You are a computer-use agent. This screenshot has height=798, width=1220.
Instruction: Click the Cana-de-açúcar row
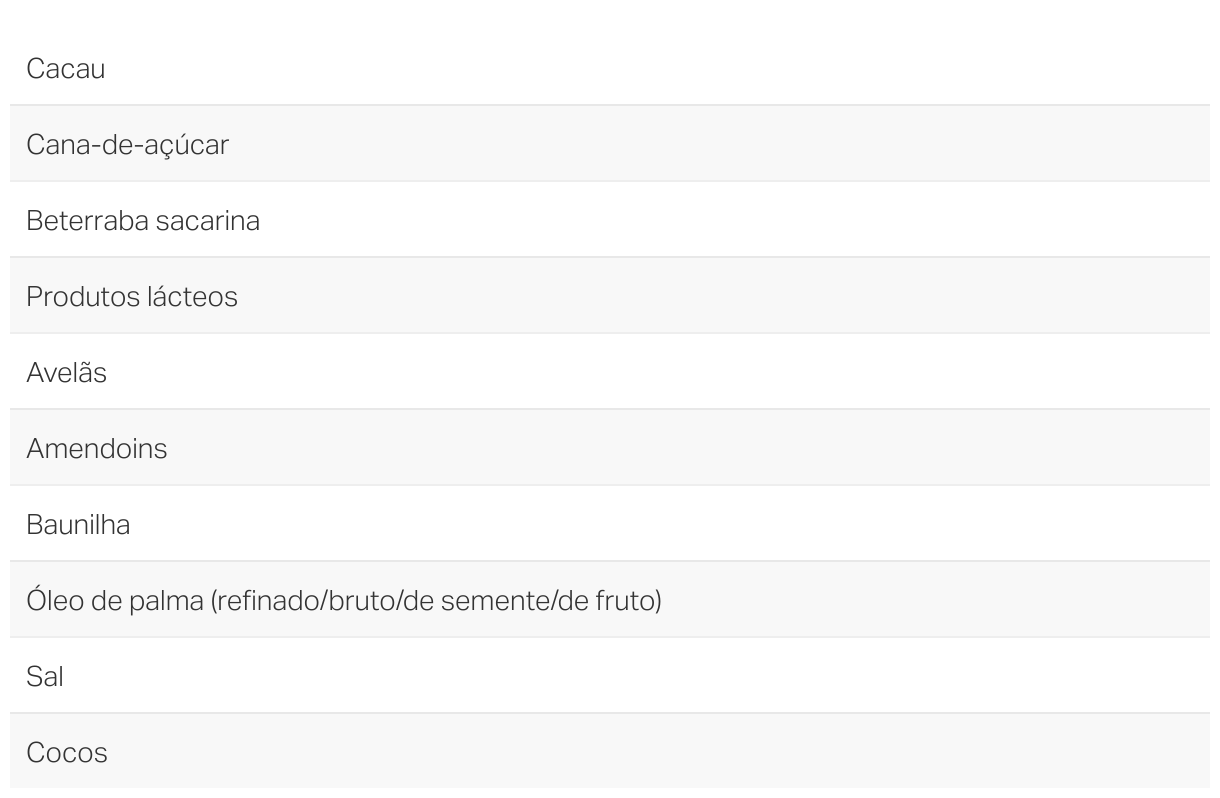[x=610, y=144]
